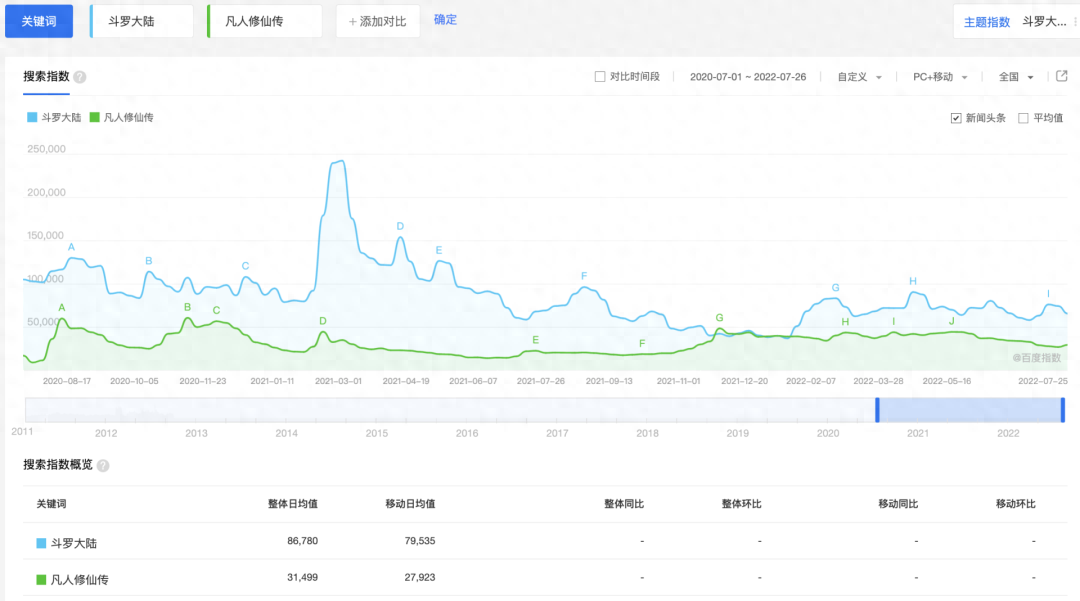Click blue news marker D on chart
1080x601 pixels.
pyautogui.click(x=400, y=227)
